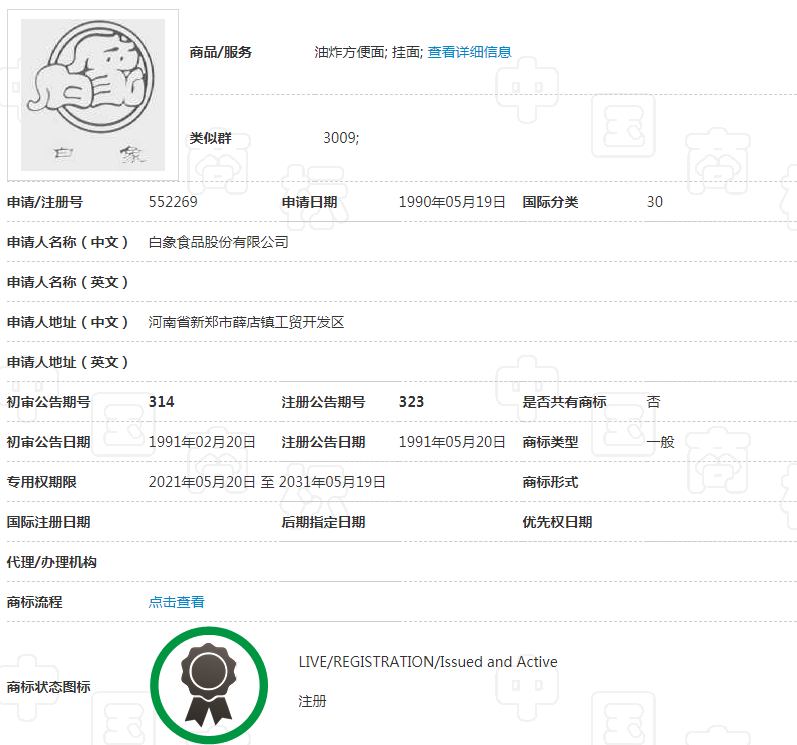Click the 国际注册日期 label
Viewport: 797px width, 745px height.
tap(48, 522)
